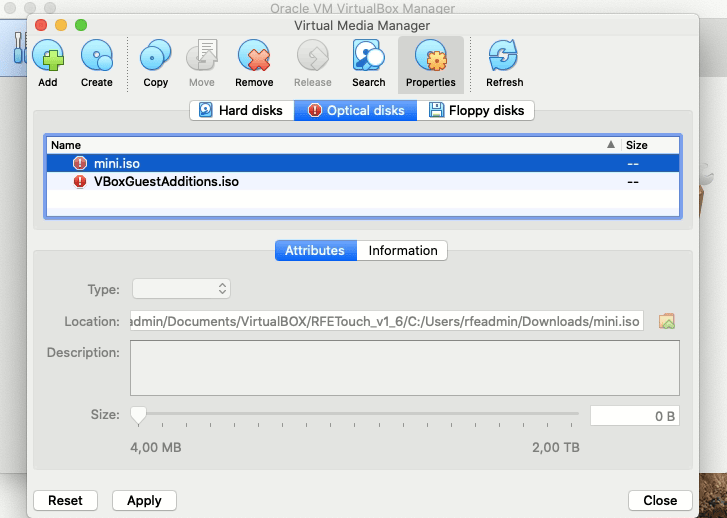This screenshot has width=727, height=518.
Task: Open the Information tab
Action: pos(402,251)
